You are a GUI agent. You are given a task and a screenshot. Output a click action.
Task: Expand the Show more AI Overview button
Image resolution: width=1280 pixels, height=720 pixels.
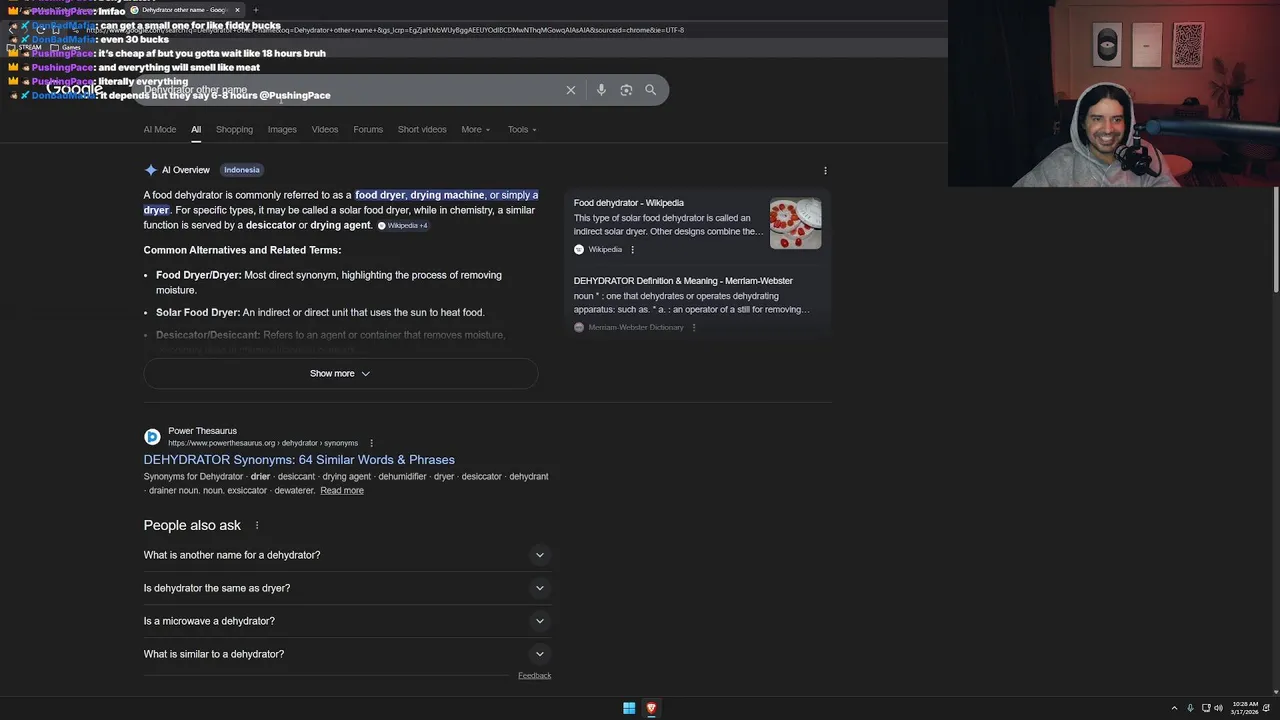click(x=340, y=374)
